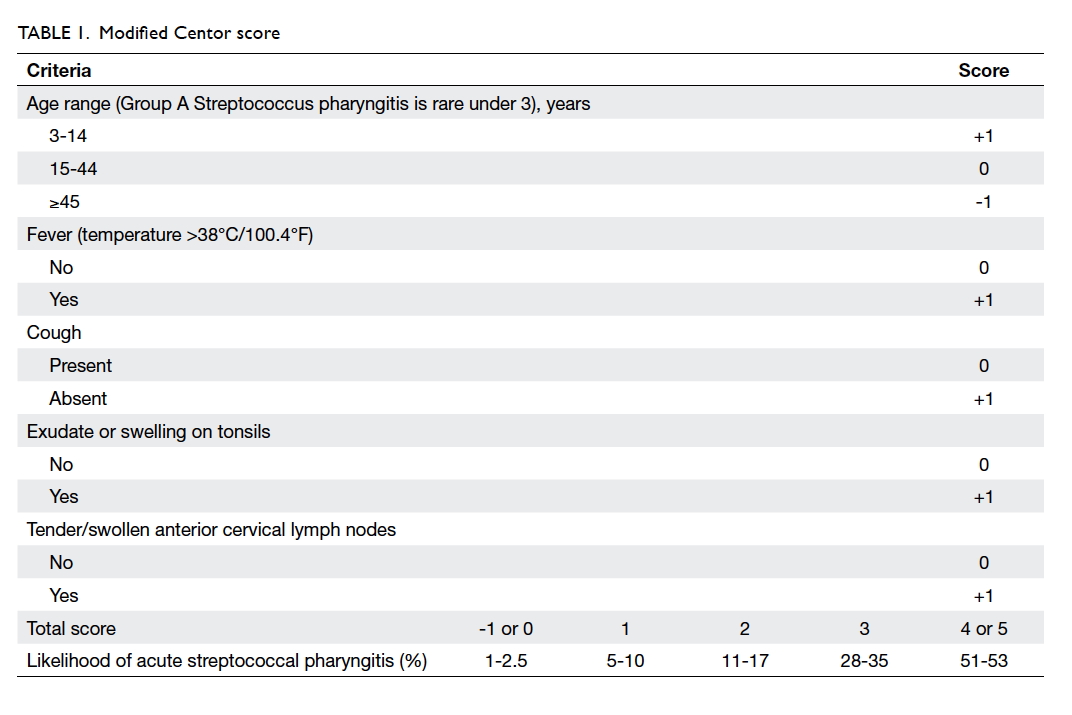Screen dimensions: 1072x715
Task: Click the 28-35 likelihood value
Action: 864,660
